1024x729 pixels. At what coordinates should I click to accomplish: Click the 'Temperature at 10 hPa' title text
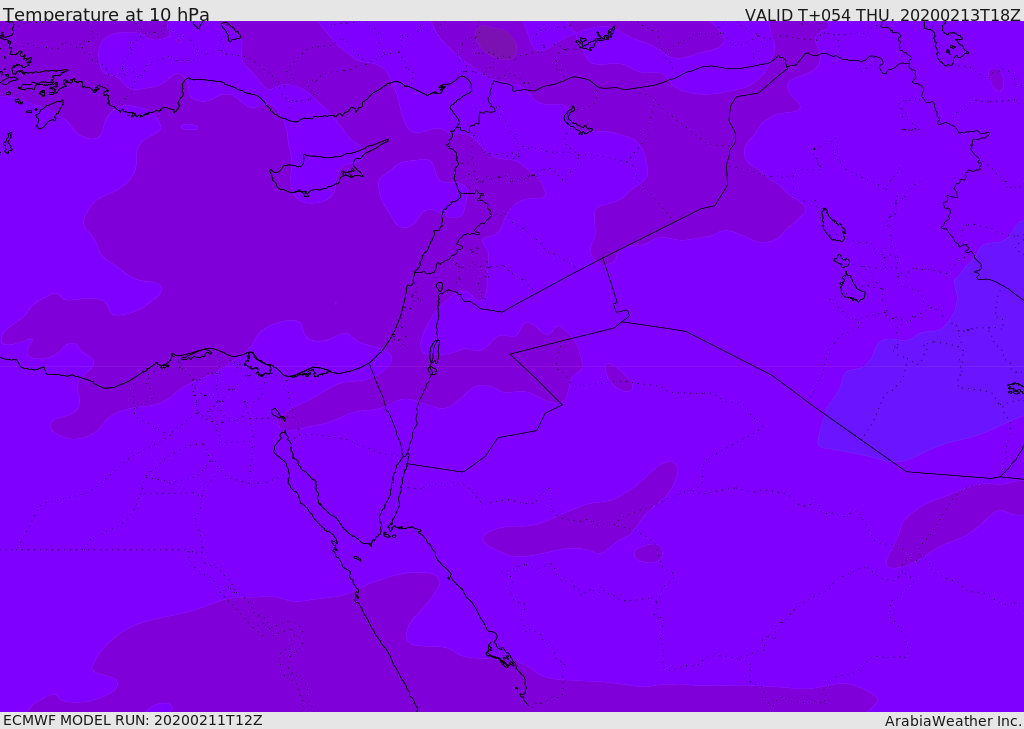[106, 14]
